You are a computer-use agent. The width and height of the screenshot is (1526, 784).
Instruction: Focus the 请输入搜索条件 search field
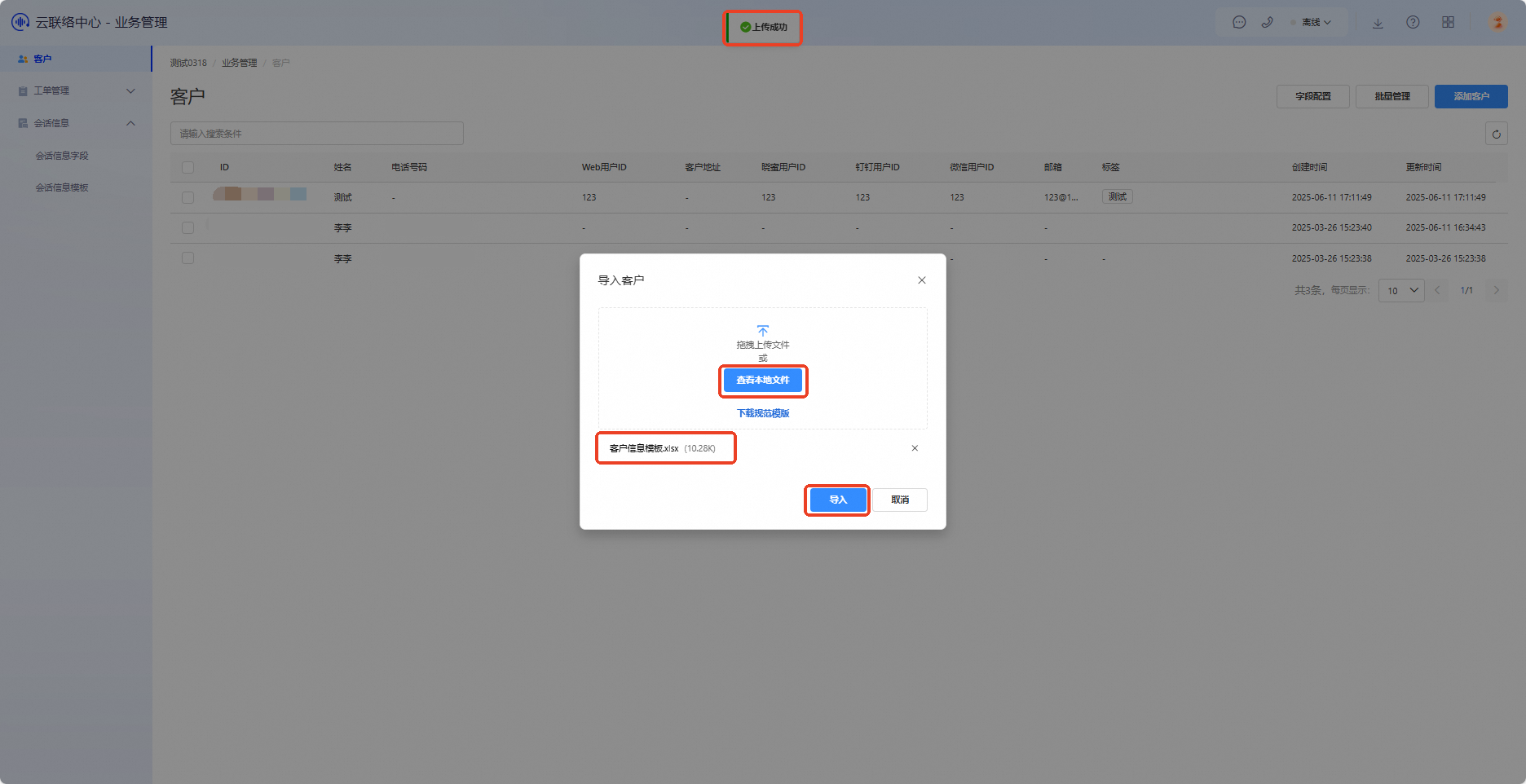tap(317, 134)
